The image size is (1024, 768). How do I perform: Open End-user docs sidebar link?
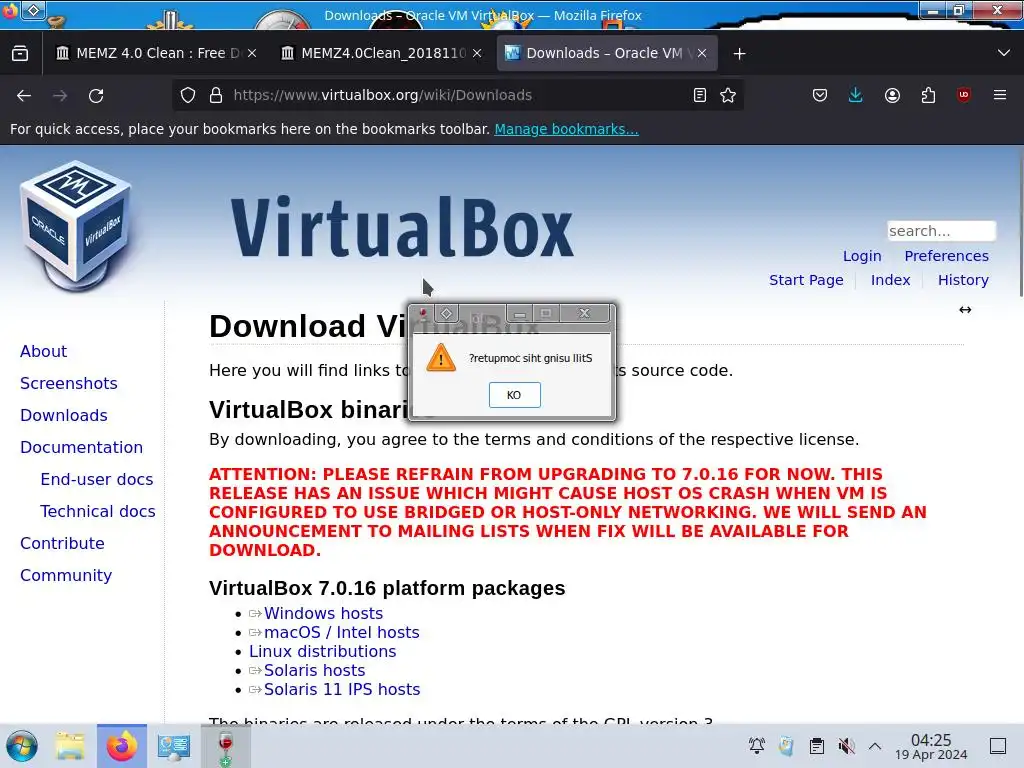click(x=97, y=479)
